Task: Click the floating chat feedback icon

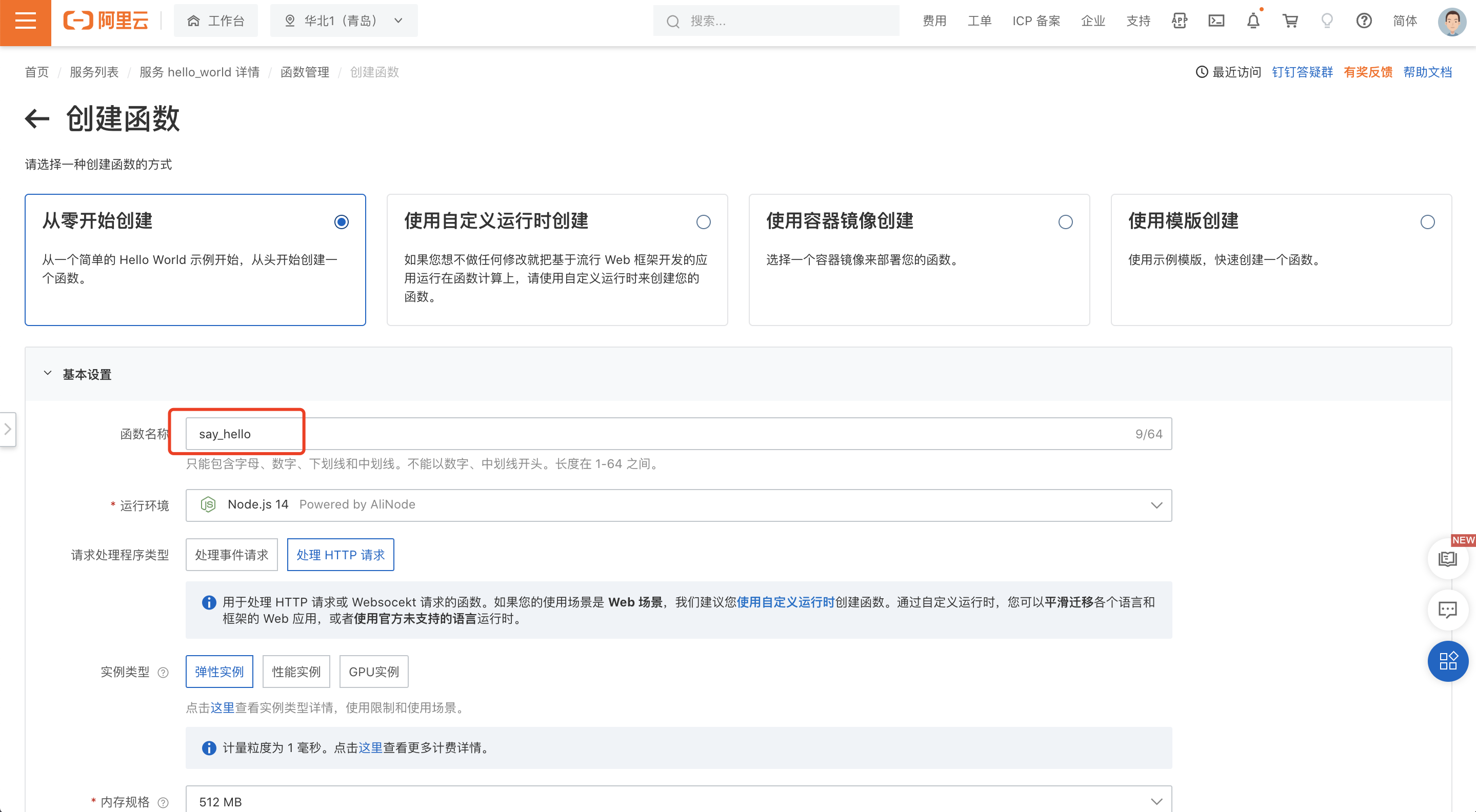Action: [1447, 610]
